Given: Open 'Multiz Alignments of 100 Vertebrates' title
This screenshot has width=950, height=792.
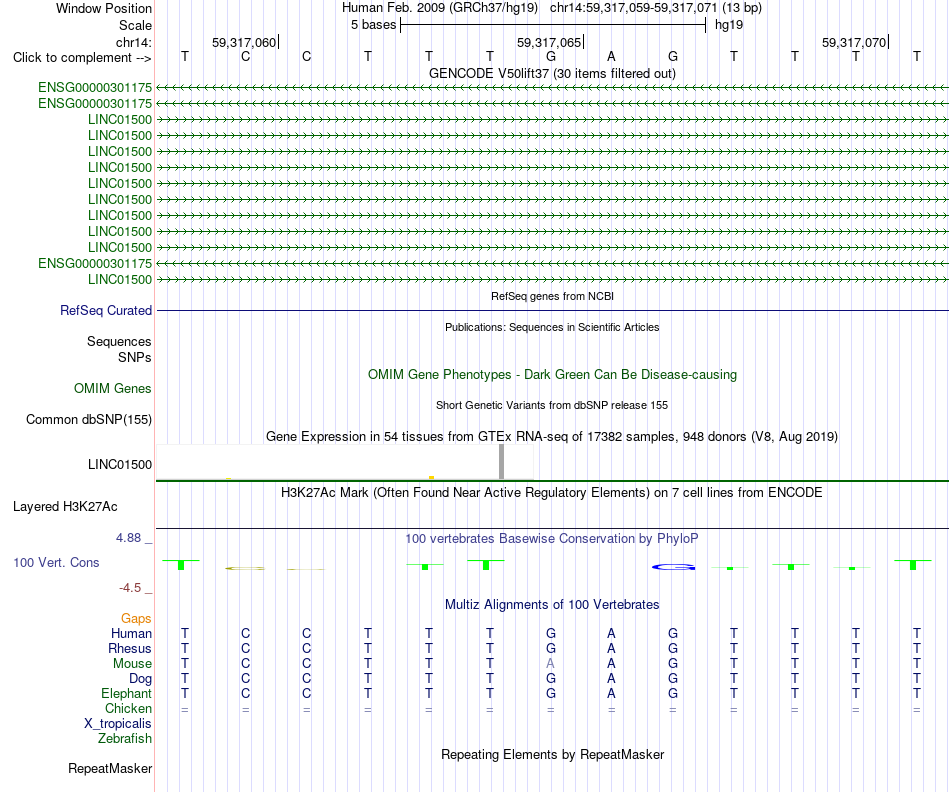Looking at the screenshot, I should (x=552, y=604).
